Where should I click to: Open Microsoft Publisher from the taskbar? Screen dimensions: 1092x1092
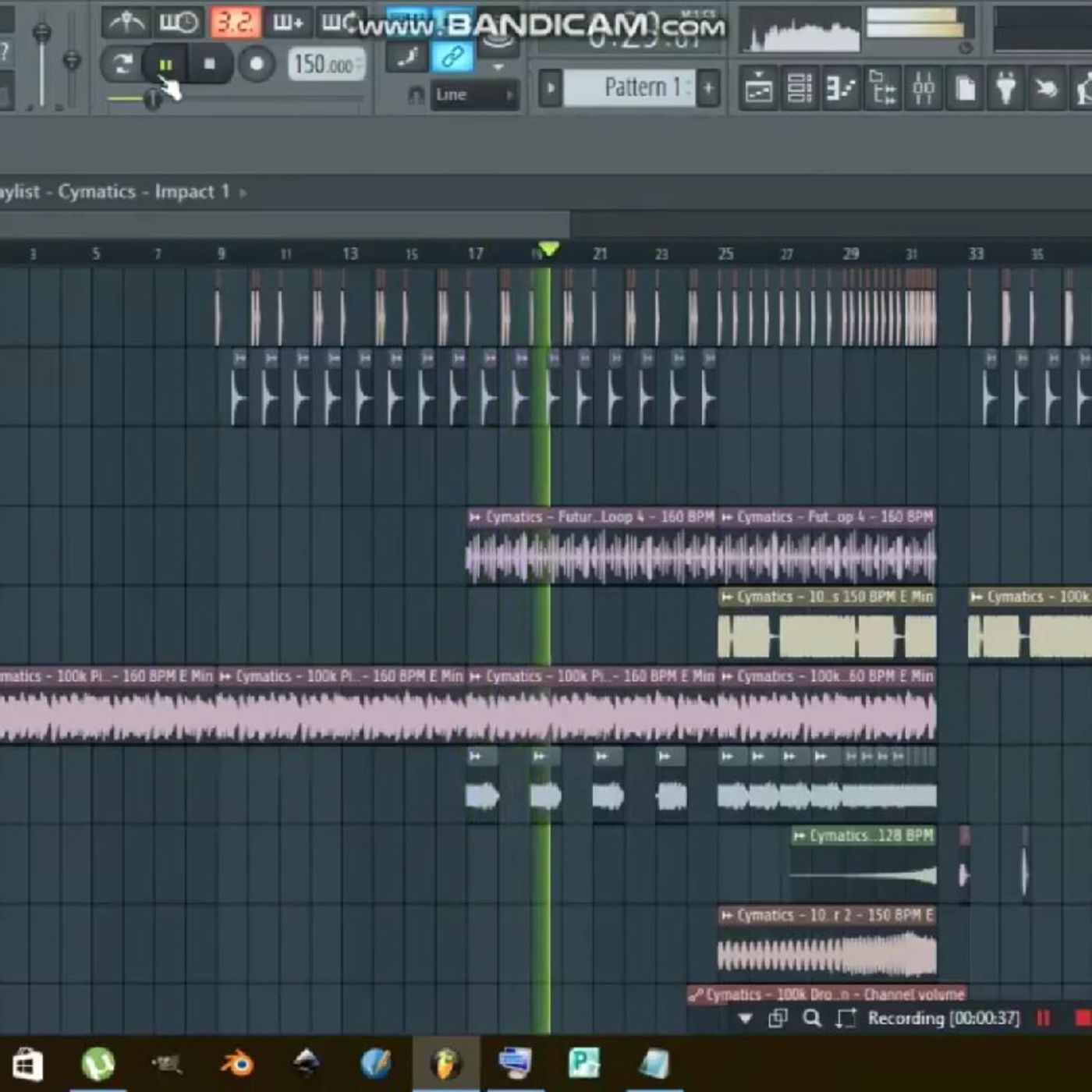pos(584,1064)
